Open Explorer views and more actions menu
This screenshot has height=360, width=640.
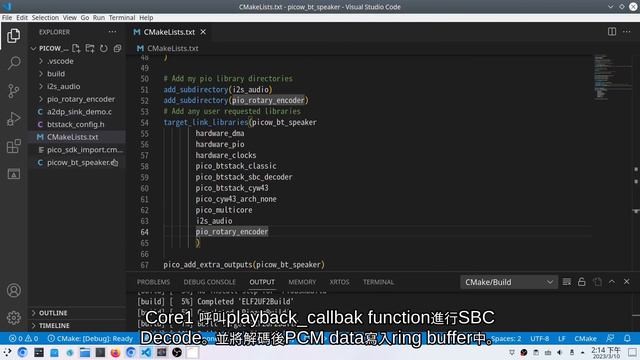pyautogui.click(x=112, y=32)
